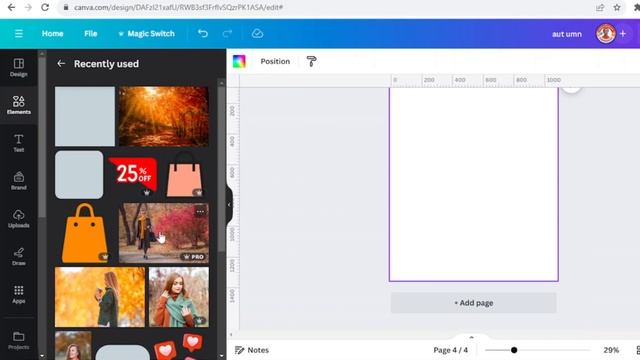Screen dimensions: 640x360
Task: Reload the browser page
Action: (45, 7)
